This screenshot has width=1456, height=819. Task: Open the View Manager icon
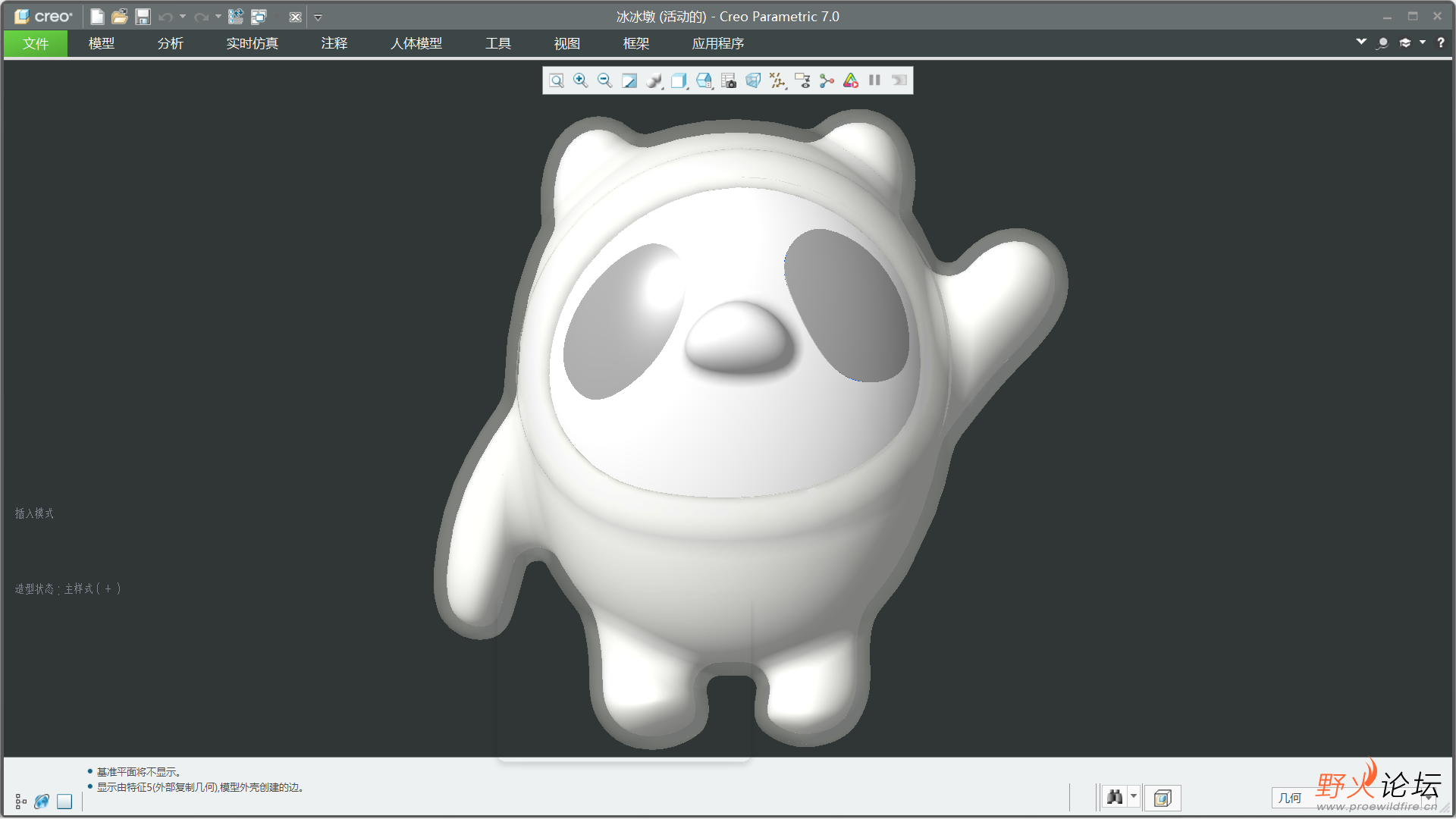(729, 80)
